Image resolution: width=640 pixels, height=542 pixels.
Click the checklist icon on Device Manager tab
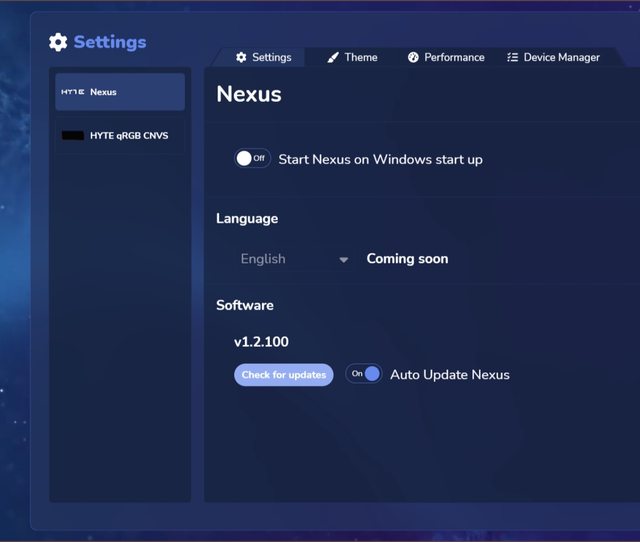pos(513,58)
